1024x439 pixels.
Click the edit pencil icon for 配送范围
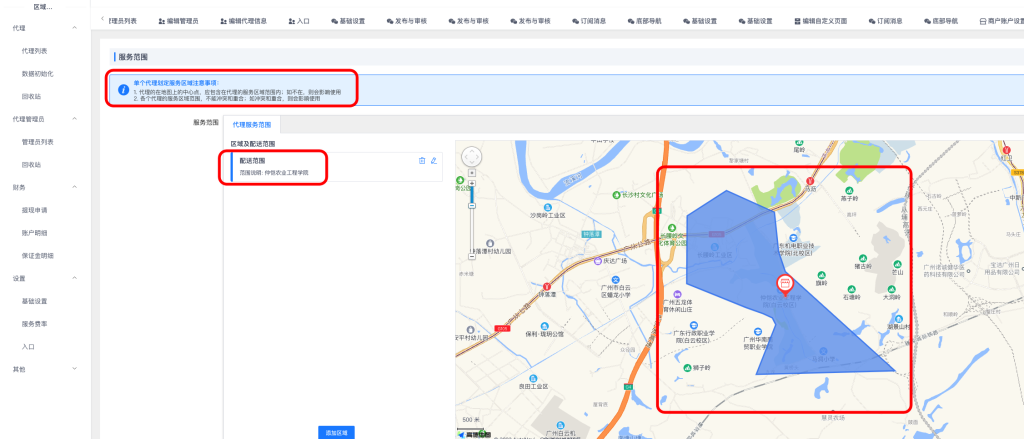[433, 160]
